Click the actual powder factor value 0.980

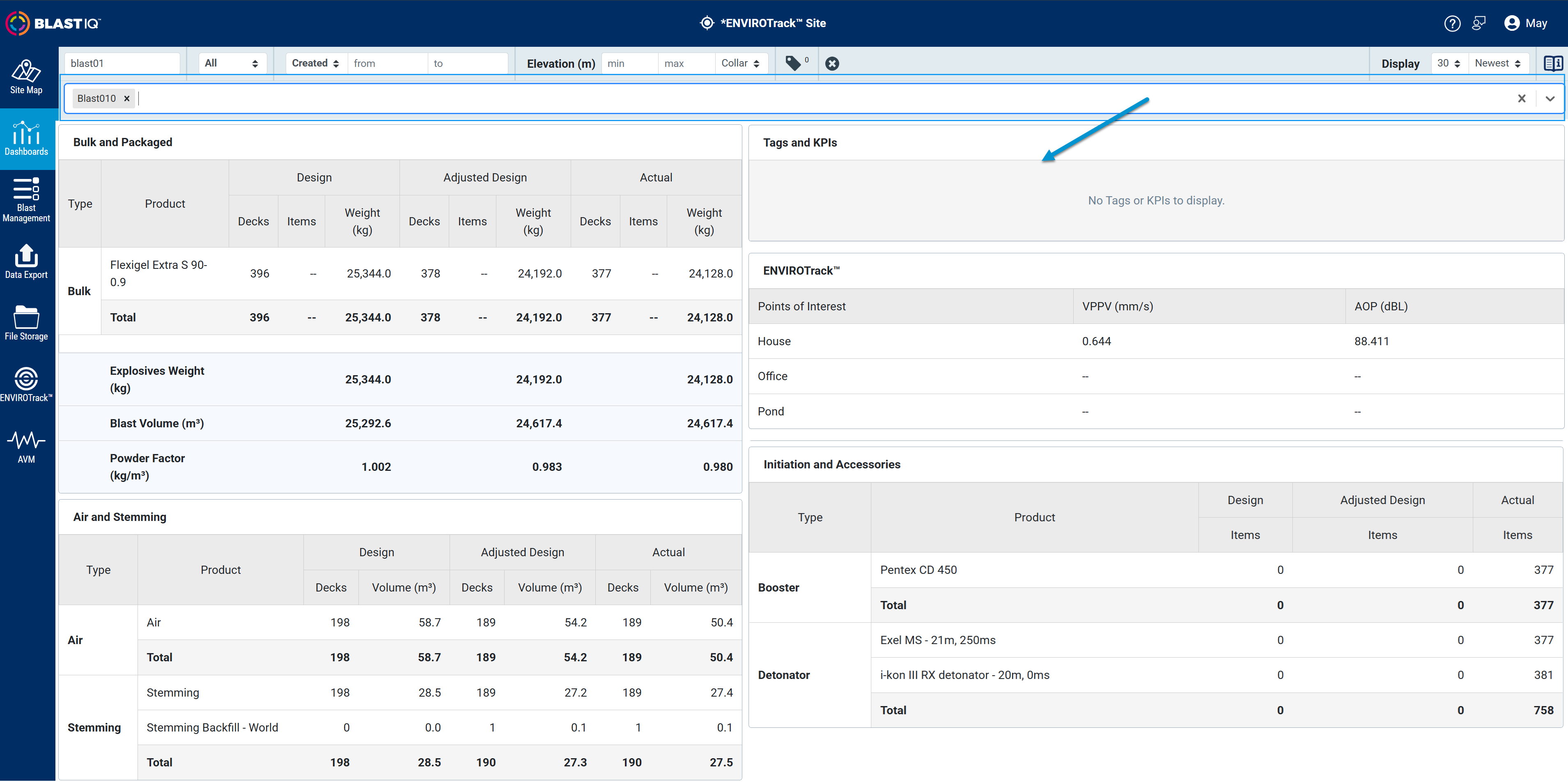(718, 467)
